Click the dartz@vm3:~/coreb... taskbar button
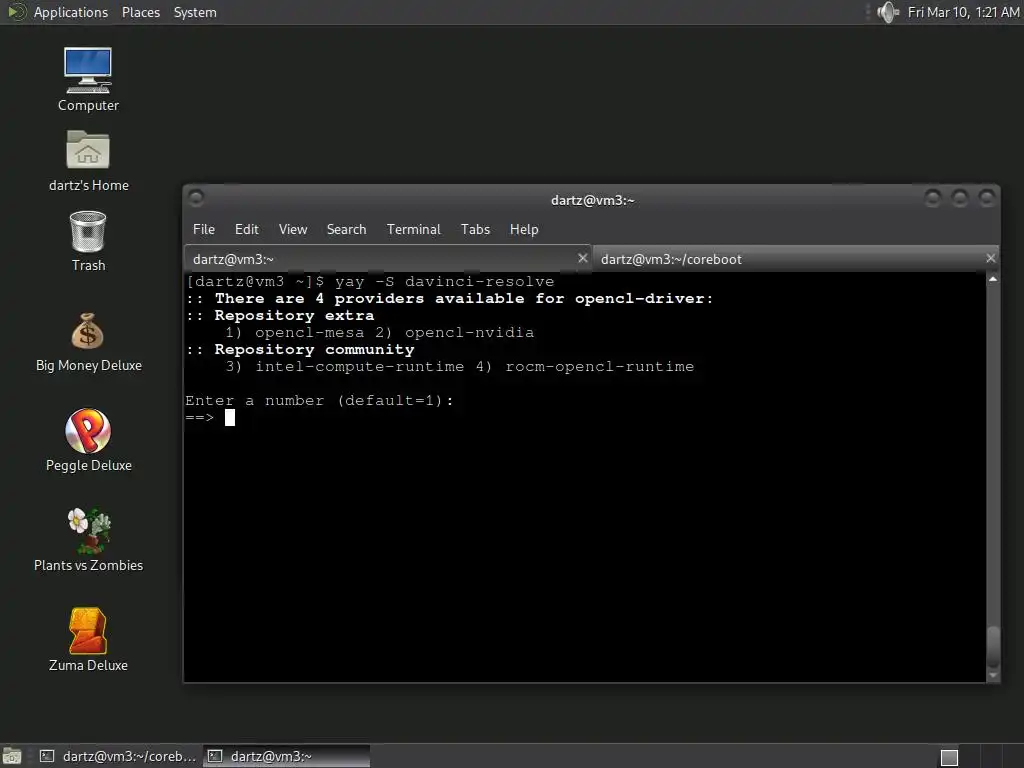Viewport: 1024px width, 768px height. (x=117, y=756)
